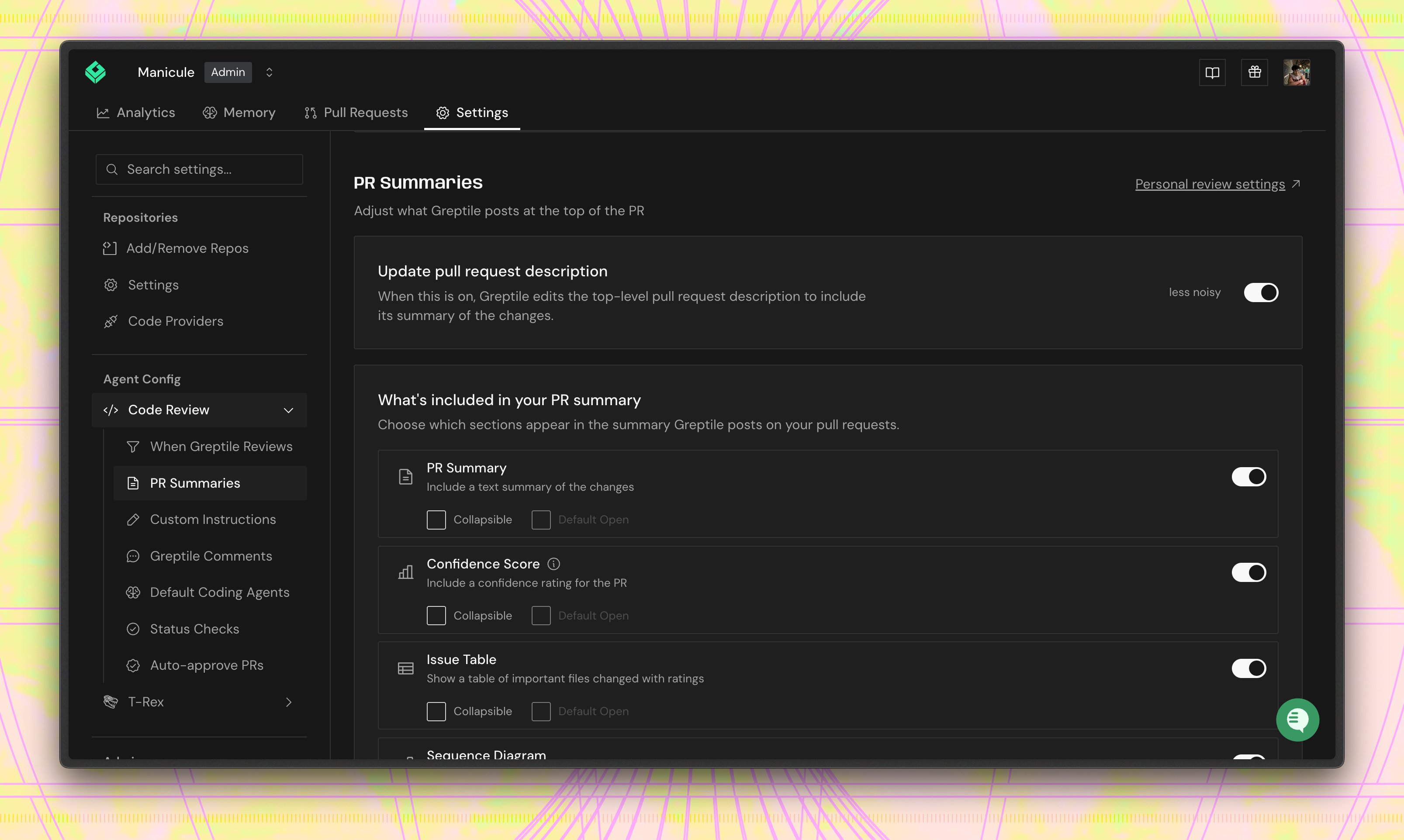Viewport: 1404px width, 840px height.
Task: Disable the Confidence Score toggle
Action: coord(1249,572)
